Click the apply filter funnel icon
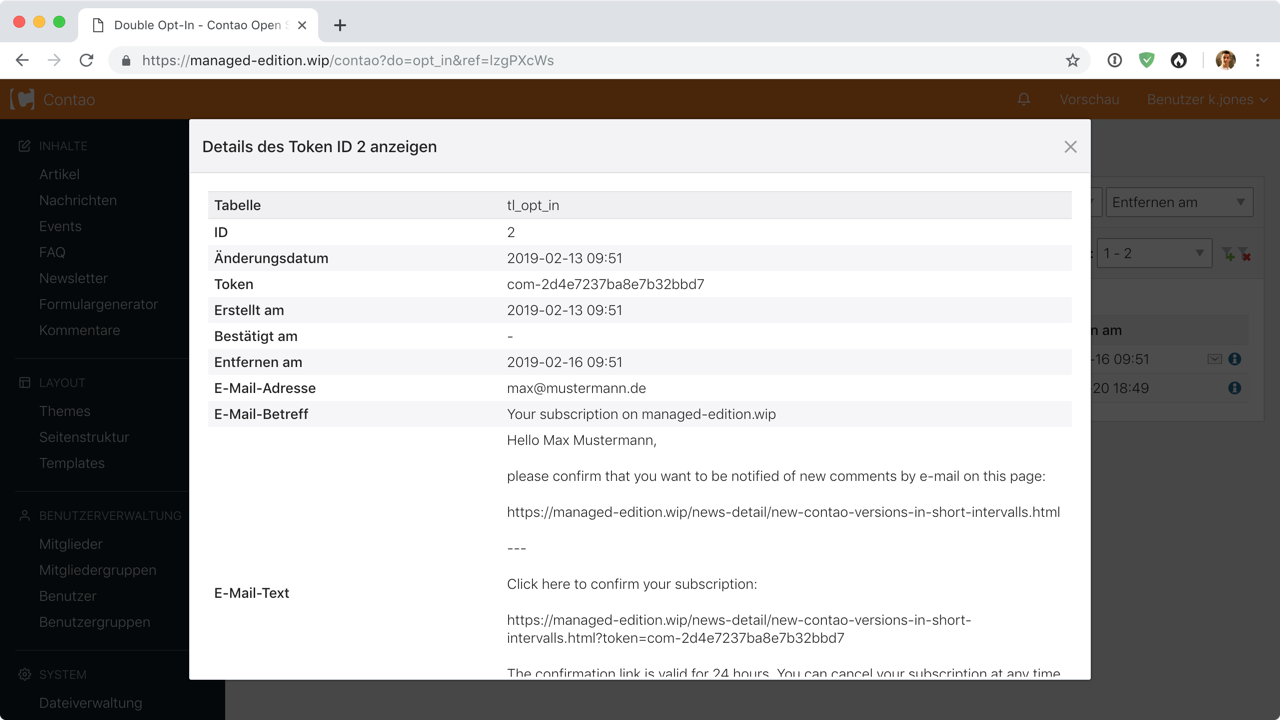The image size is (1280, 720). pyautogui.click(x=1228, y=254)
